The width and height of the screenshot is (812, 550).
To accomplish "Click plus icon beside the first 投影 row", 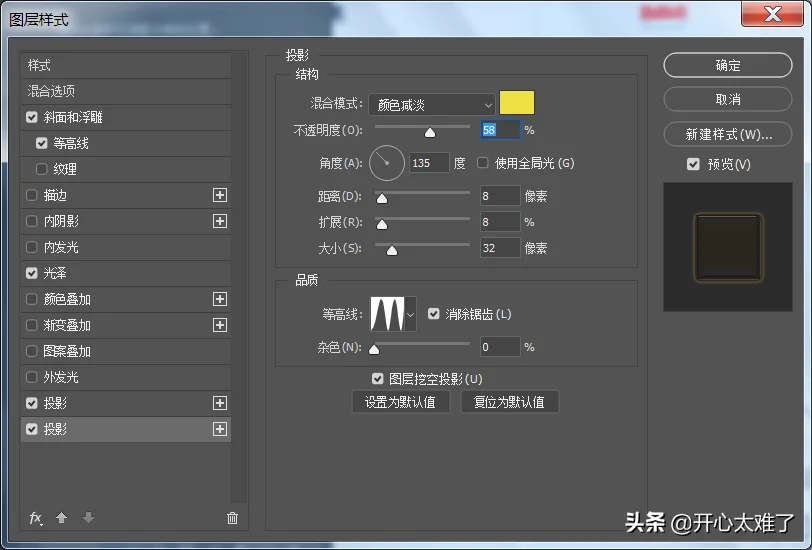I will pyautogui.click(x=220, y=403).
